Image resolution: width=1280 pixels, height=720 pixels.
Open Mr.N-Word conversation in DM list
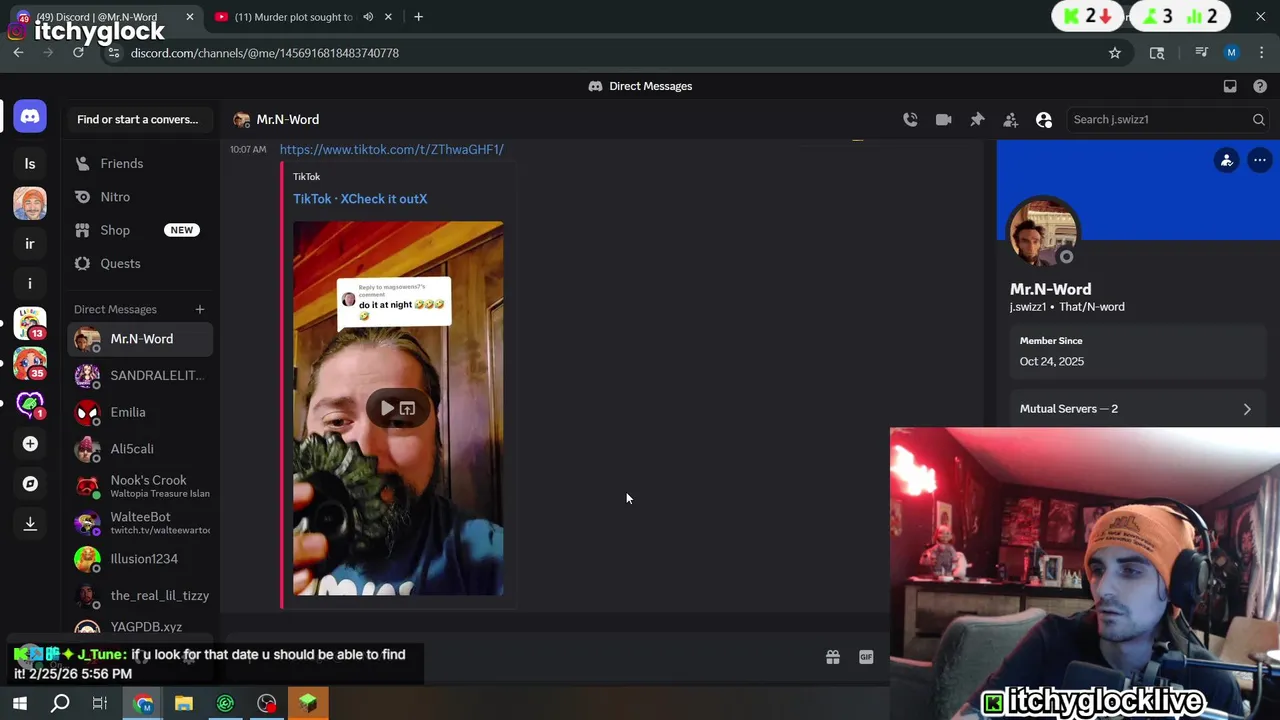coord(140,339)
